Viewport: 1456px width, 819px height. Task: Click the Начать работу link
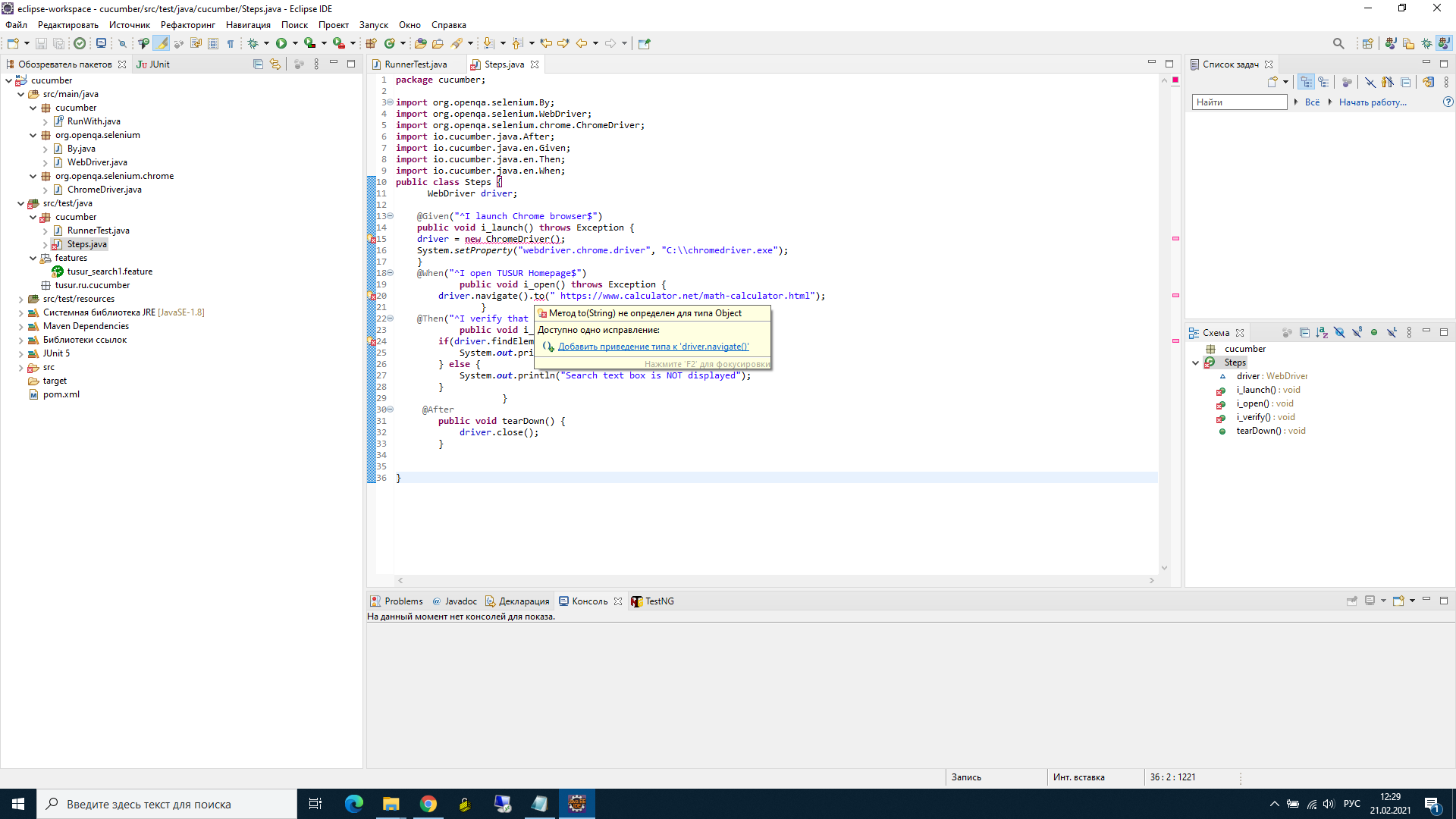1372,102
